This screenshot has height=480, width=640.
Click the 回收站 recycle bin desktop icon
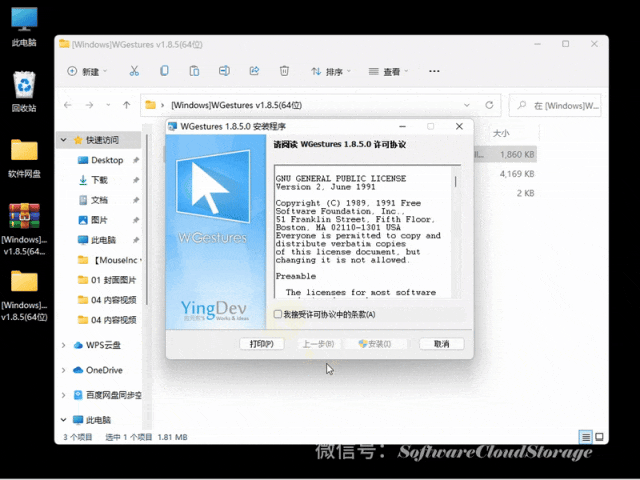24,91
